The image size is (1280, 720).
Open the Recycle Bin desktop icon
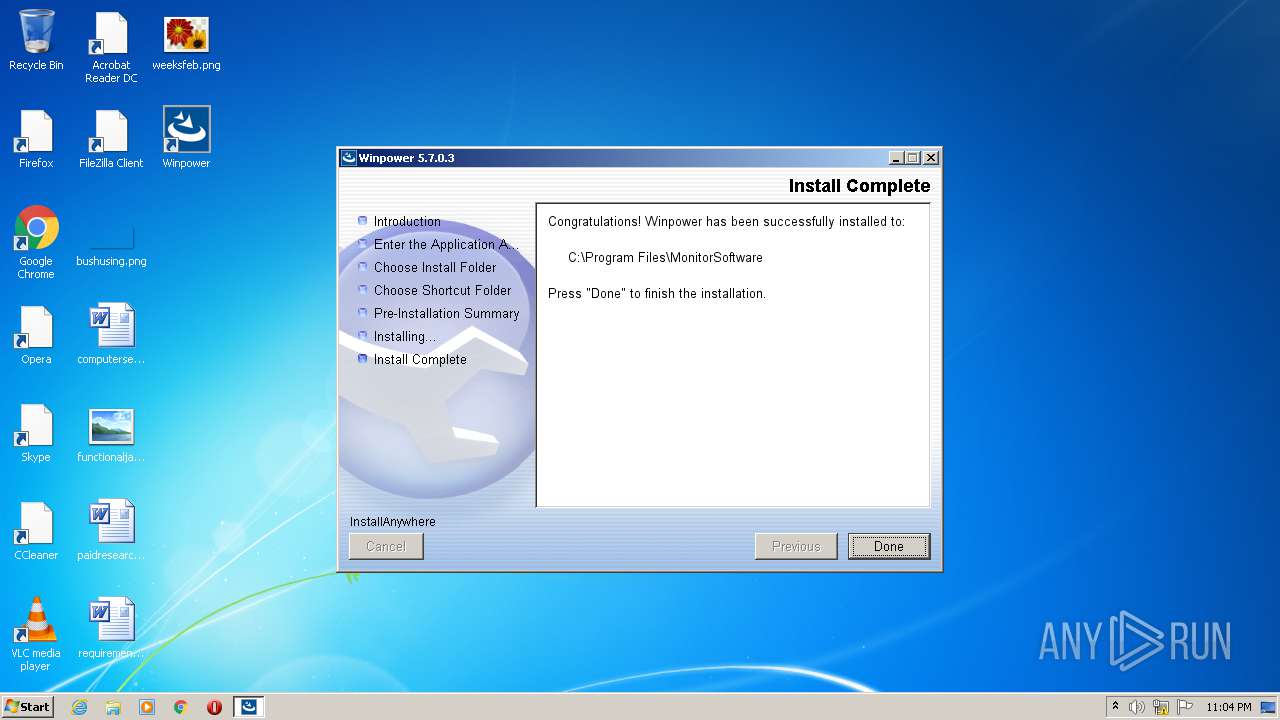pos(36,41)
